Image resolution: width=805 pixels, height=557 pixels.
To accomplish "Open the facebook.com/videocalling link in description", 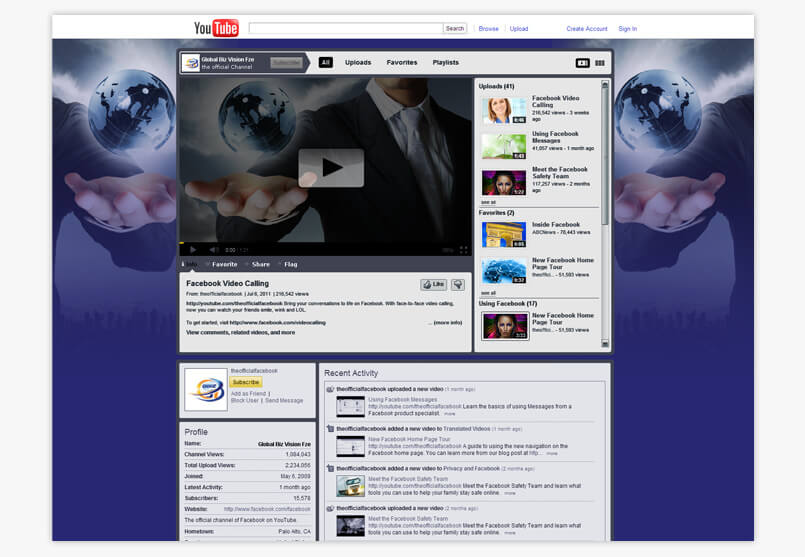I will pos(278,323).
